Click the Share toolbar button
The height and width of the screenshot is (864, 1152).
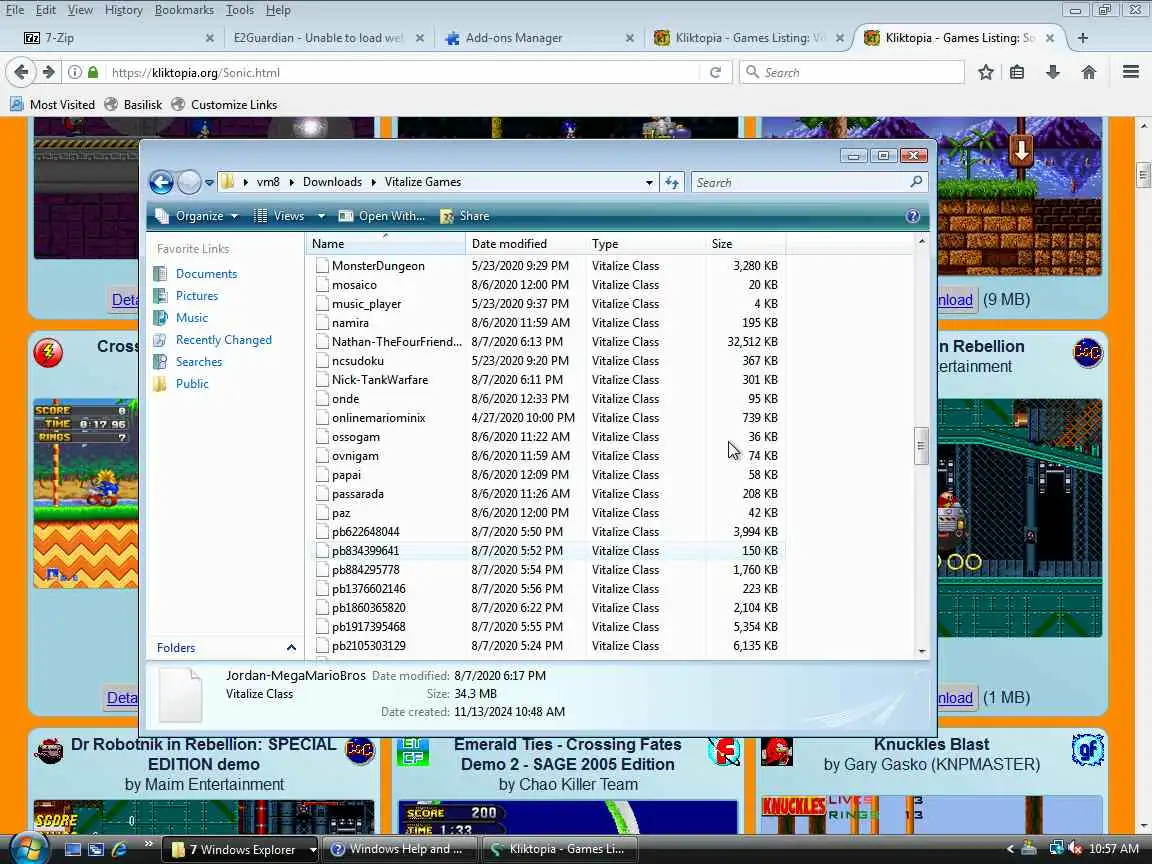[x=464, y=216]
